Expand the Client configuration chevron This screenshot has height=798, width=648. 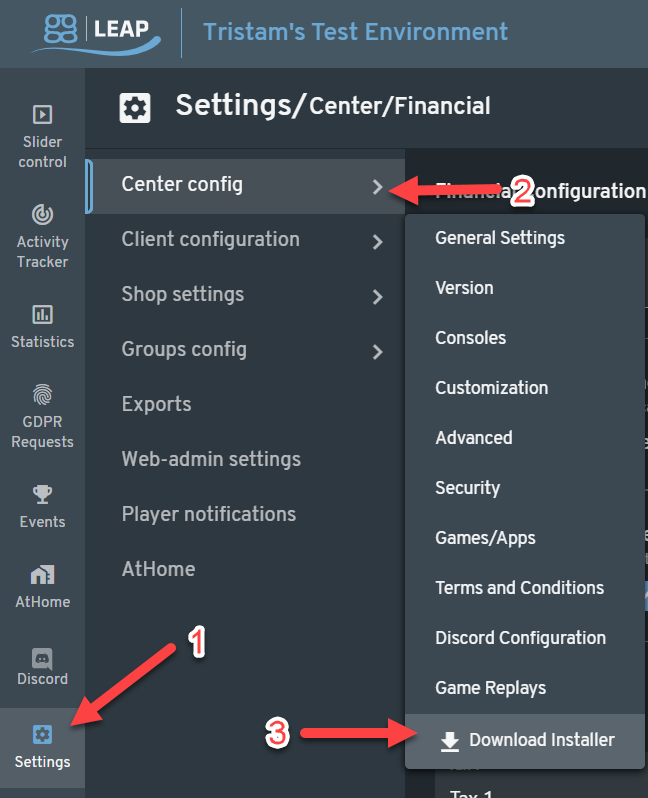(377, 242)
